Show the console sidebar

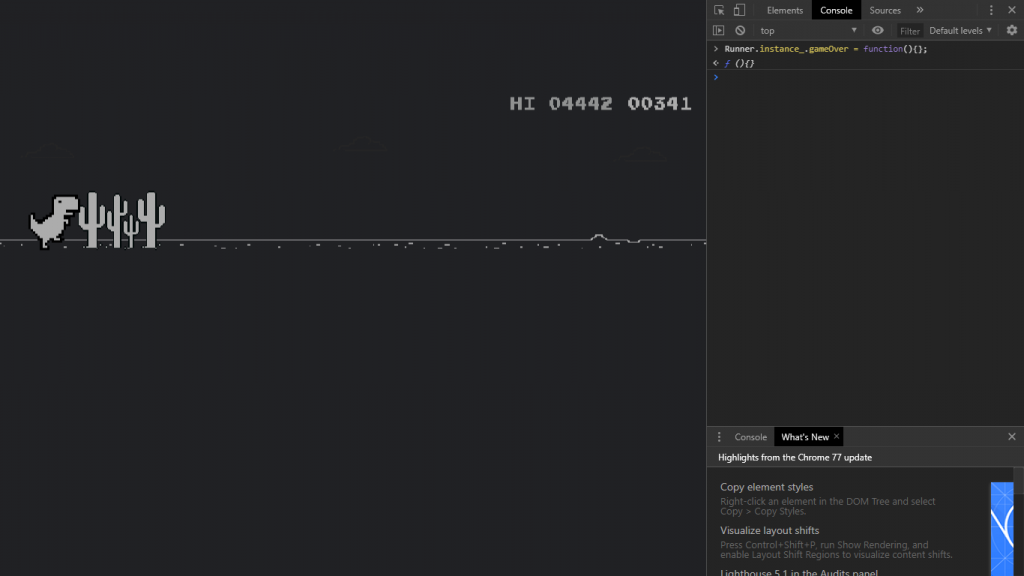(x=718, y=31)
